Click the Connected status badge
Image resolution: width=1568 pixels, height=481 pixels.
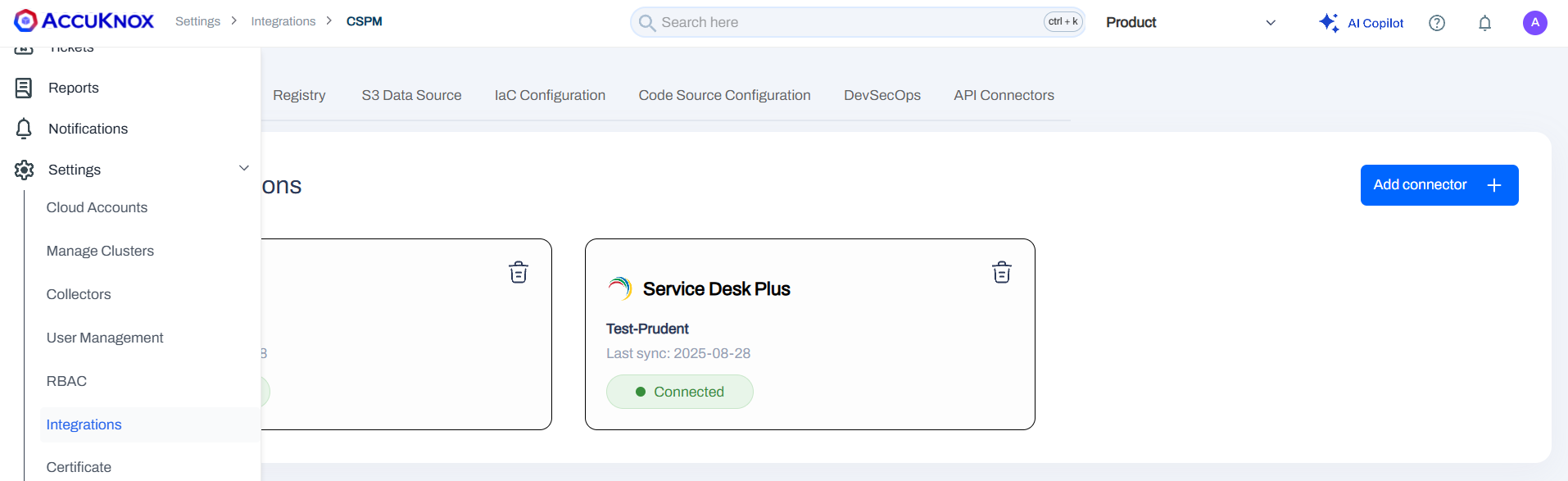(679, 392)
